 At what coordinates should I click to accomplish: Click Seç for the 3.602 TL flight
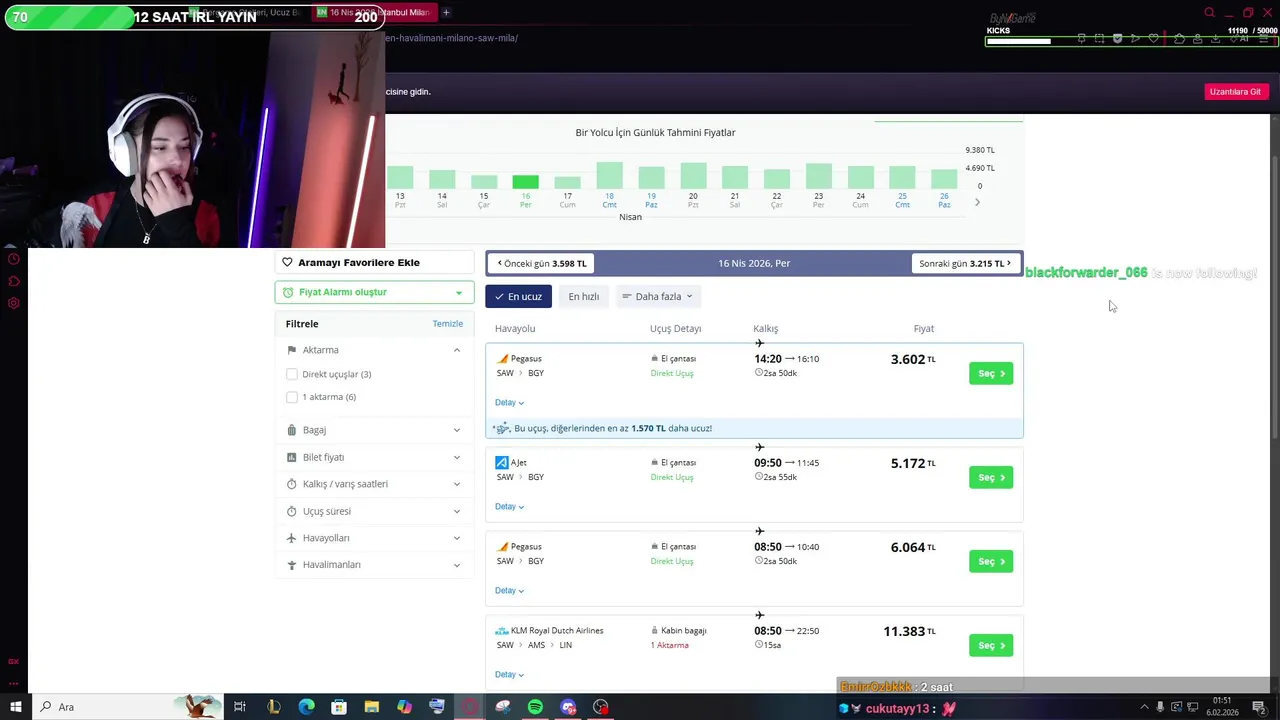coord(991,374)
